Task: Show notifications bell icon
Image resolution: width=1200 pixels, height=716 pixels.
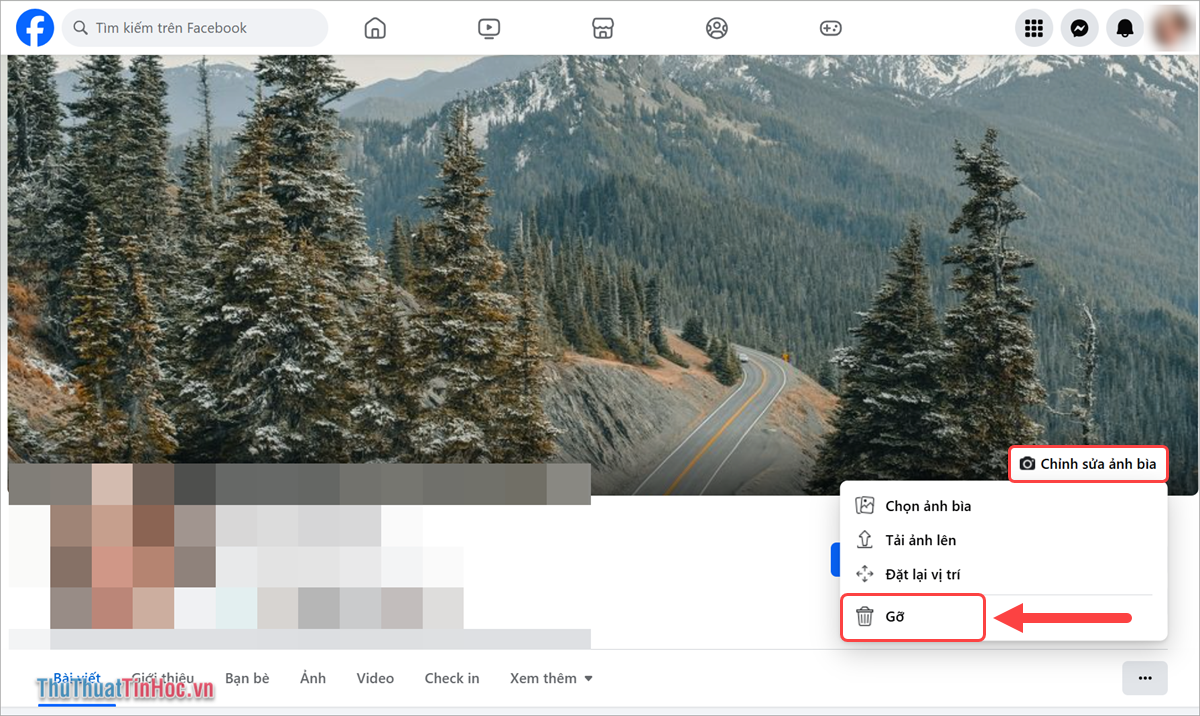Action: (x=1126, y=28)
